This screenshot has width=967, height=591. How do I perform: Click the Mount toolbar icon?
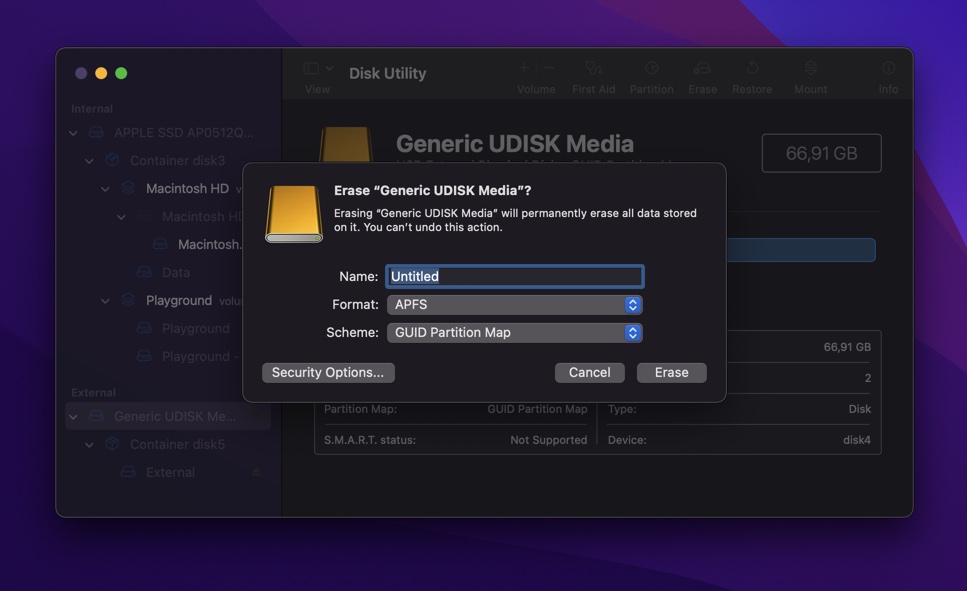[810, 68]
